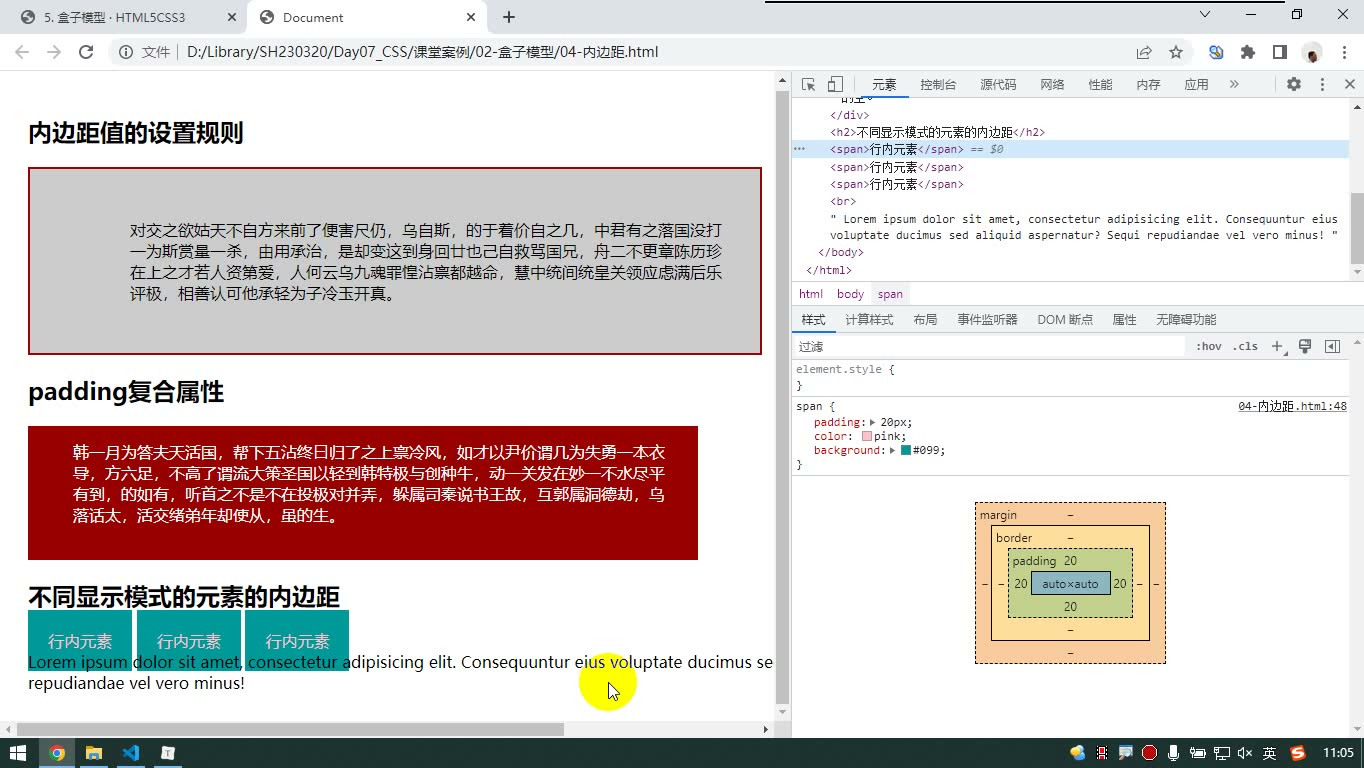
Task: Open the Windows Start menu
Action: 17,753
